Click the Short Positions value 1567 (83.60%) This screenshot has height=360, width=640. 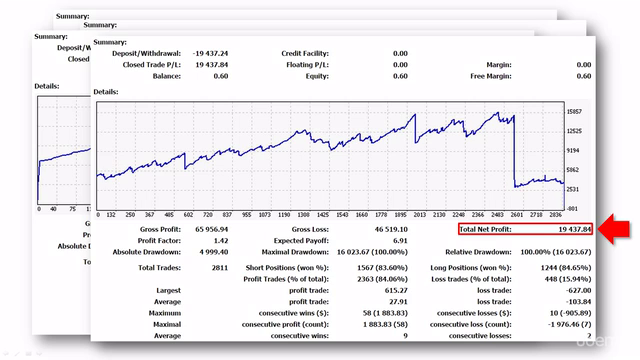click(x=382, y=268)
